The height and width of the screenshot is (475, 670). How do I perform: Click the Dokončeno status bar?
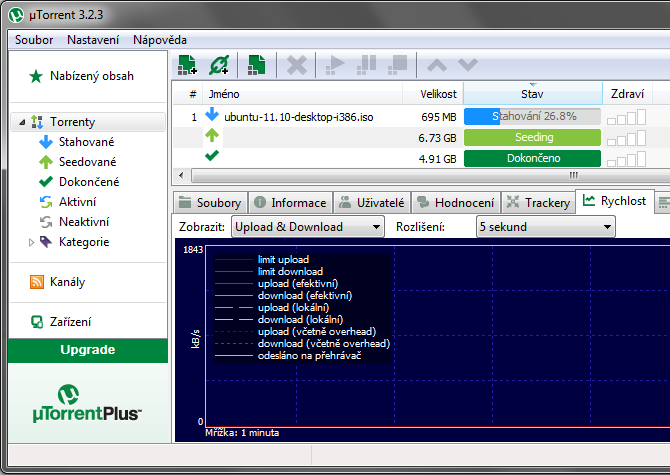[532, 158]
